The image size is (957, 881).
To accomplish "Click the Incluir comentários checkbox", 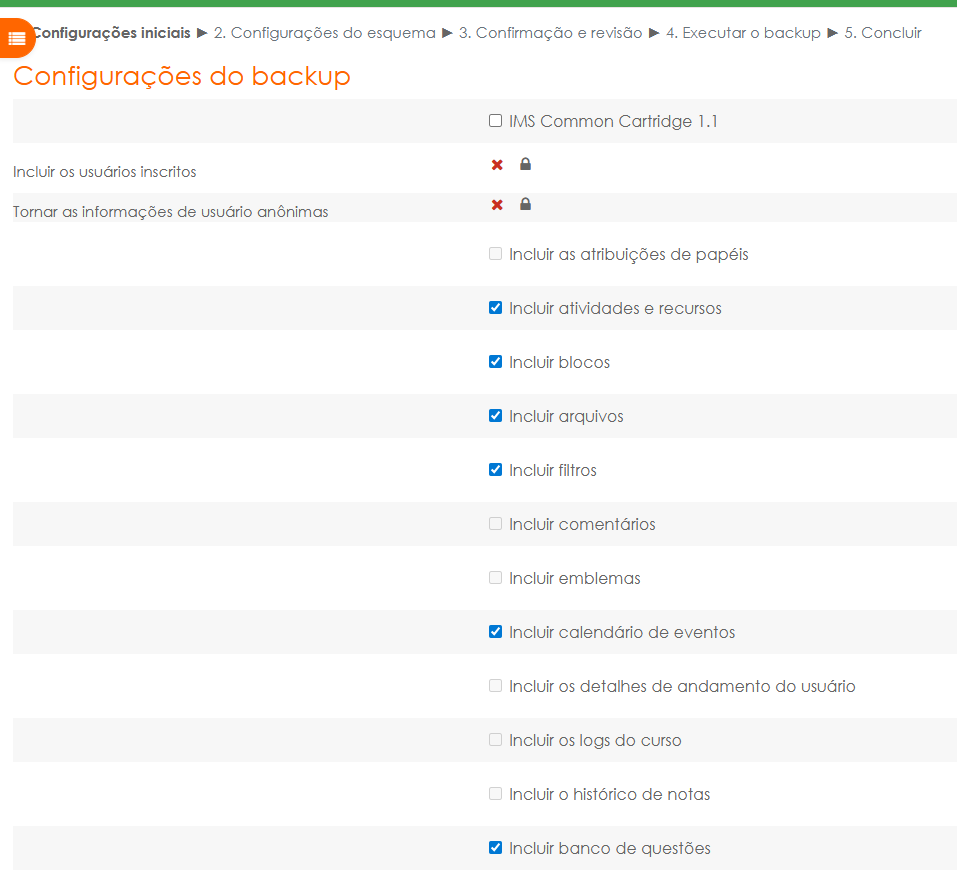I will coord(495,524).
